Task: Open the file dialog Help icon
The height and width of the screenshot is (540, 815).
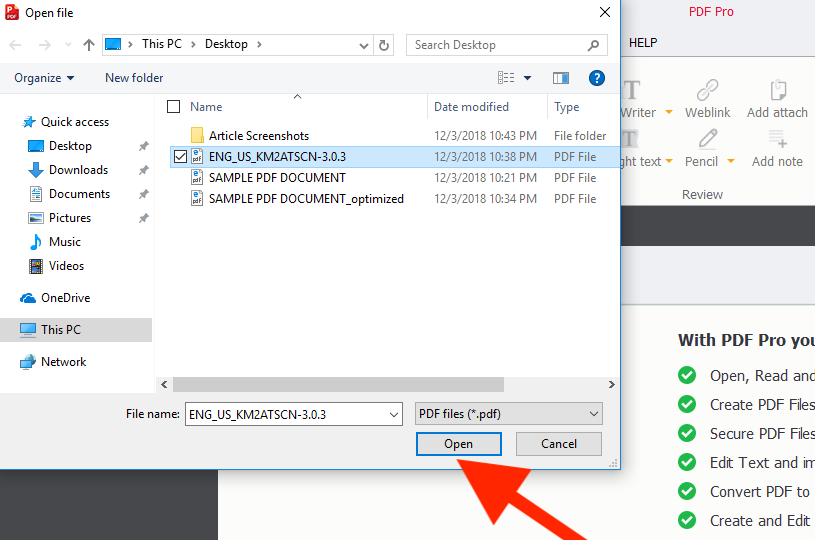Action: coord(597,78)
